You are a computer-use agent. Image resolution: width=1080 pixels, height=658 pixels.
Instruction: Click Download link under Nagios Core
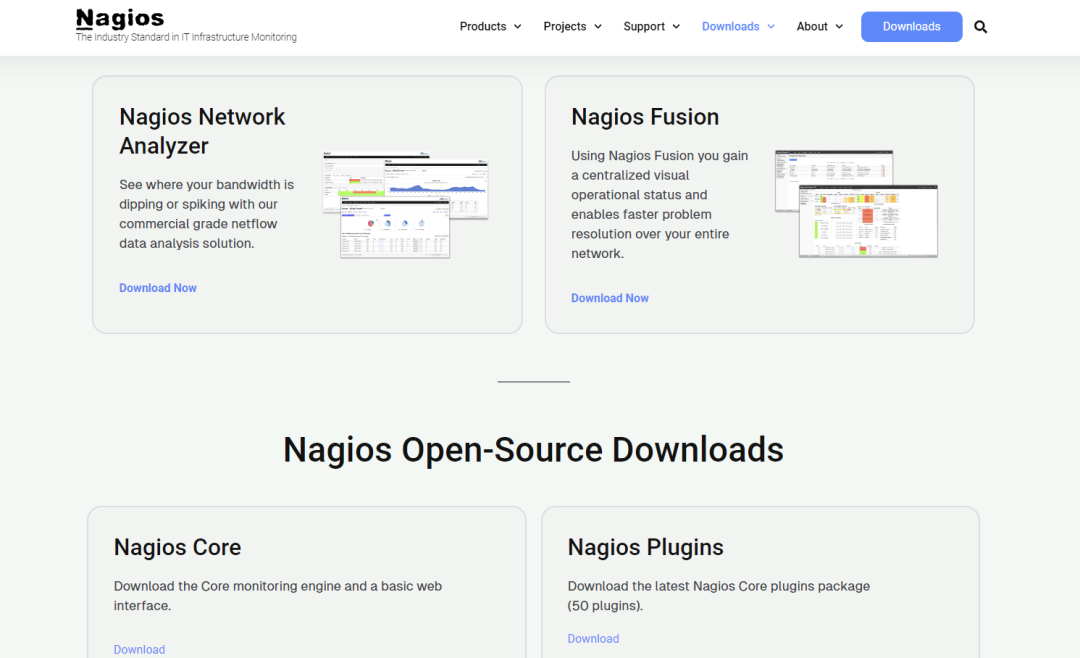[x=139, y=650]
